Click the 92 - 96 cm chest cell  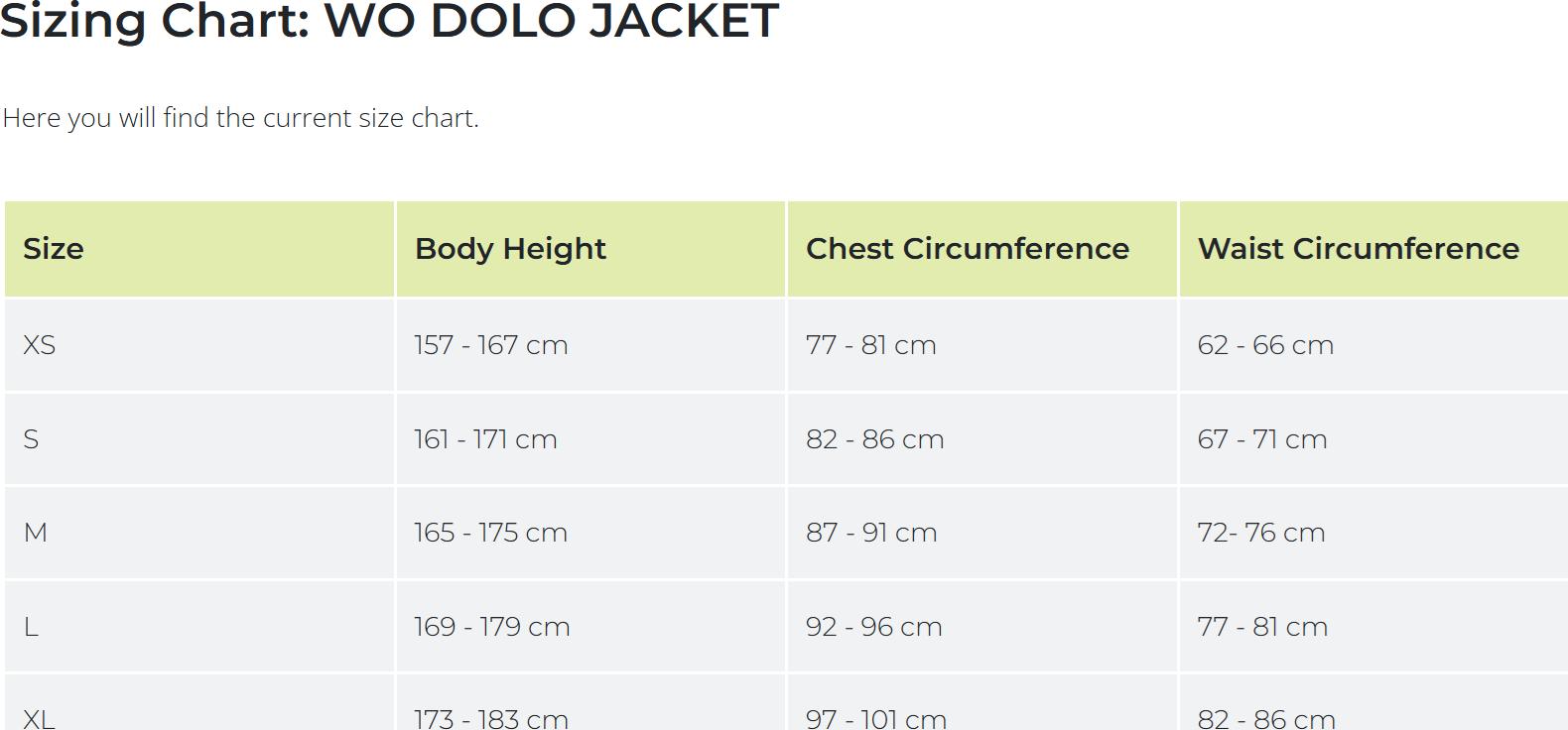873,627
